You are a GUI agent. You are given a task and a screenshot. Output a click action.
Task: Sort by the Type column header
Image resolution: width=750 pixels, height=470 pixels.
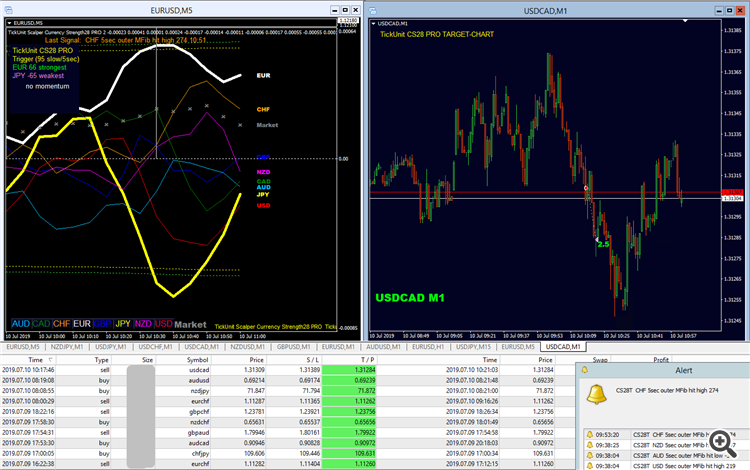(x=101, y=360)
